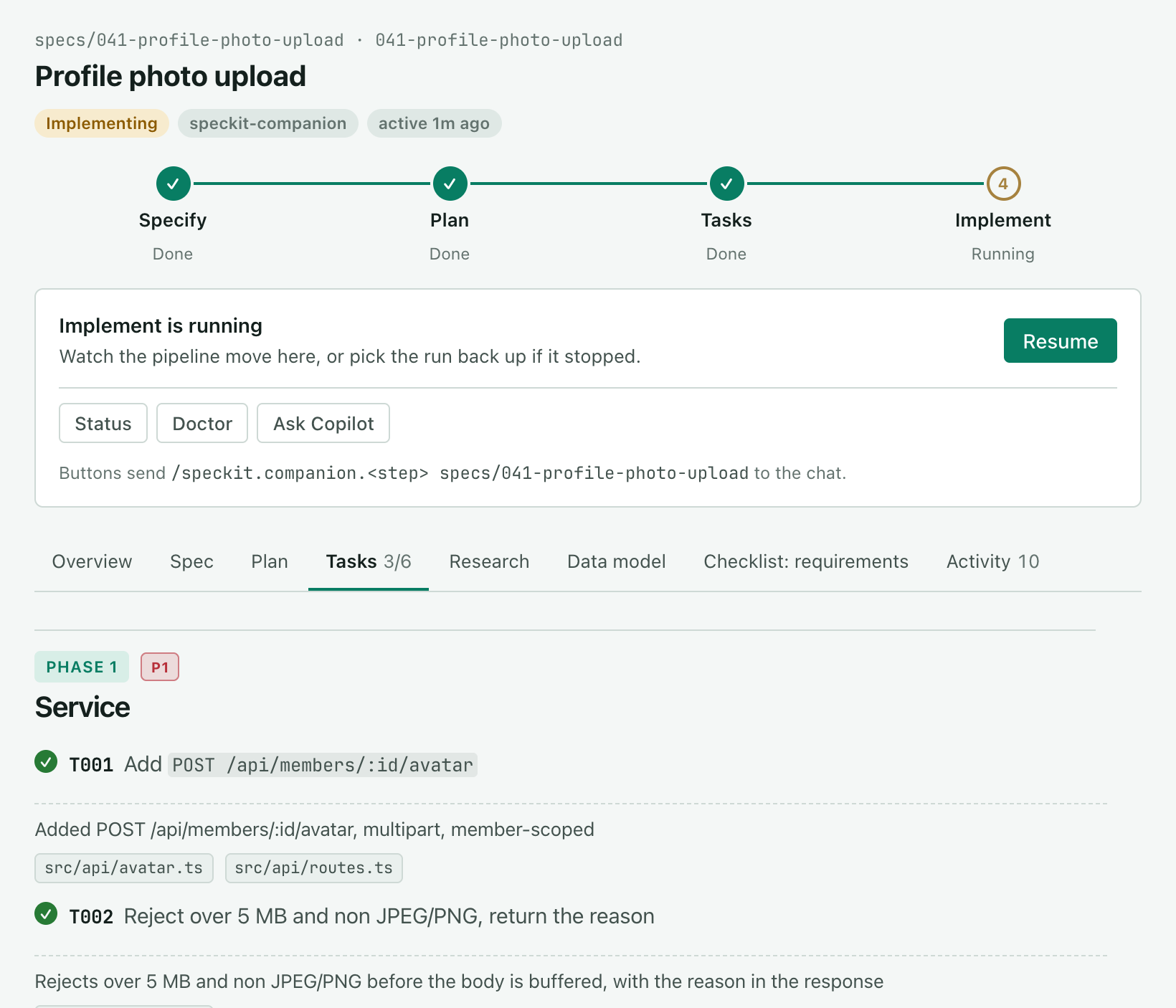This screenshot has width=1176, height=1008.
Task: Toggle the T002 task complete check
Action: [46, 913]
